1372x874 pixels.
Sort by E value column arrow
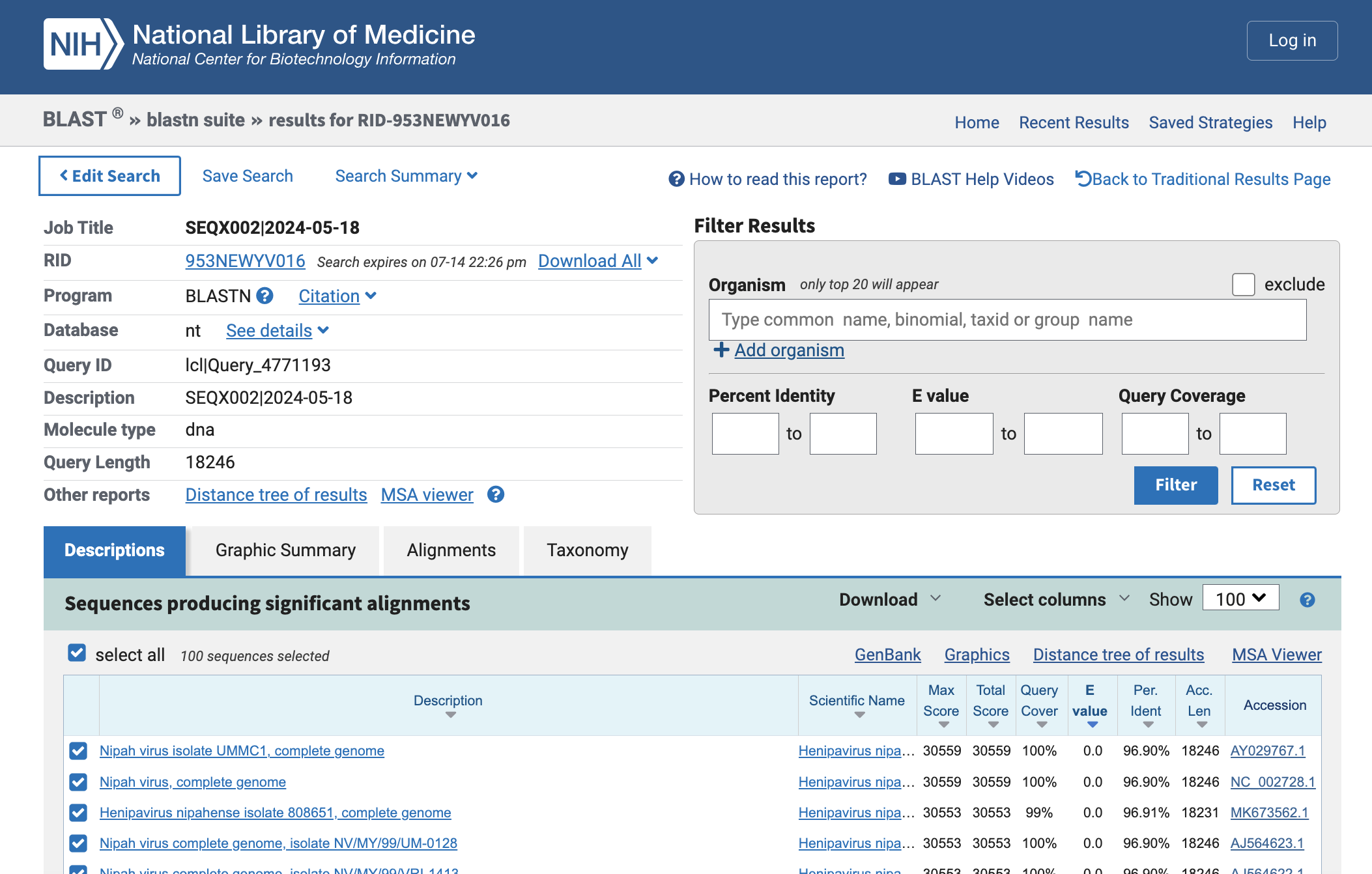1093,725
